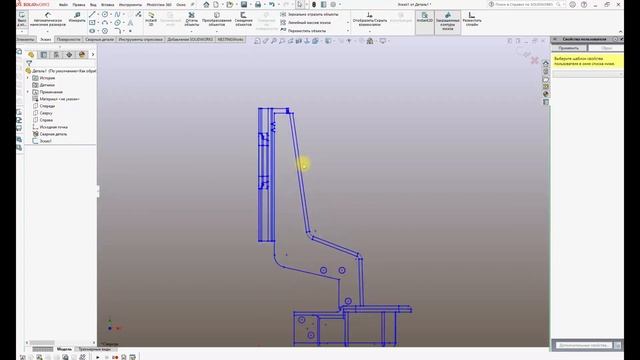
Task: Click the Shaded Sketch Contours button
Action: pyautogui.click(x=447, y=22)
